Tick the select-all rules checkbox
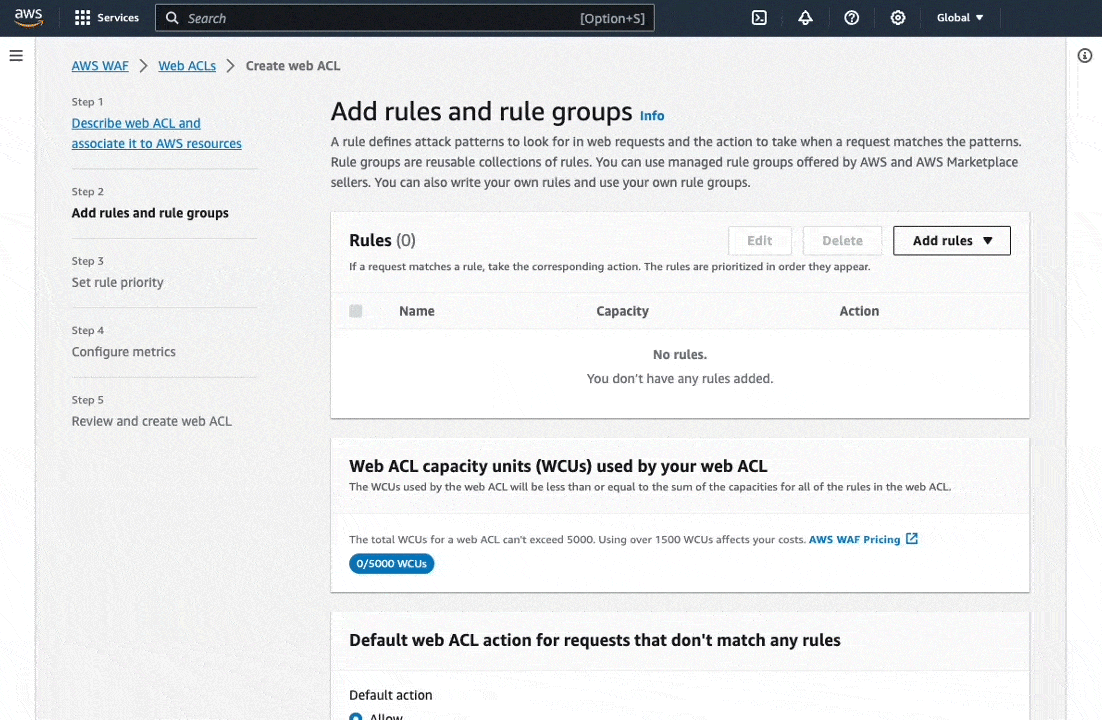Image resolution: width=1102 pixels, height=720 pixels. tap(356, 311)
